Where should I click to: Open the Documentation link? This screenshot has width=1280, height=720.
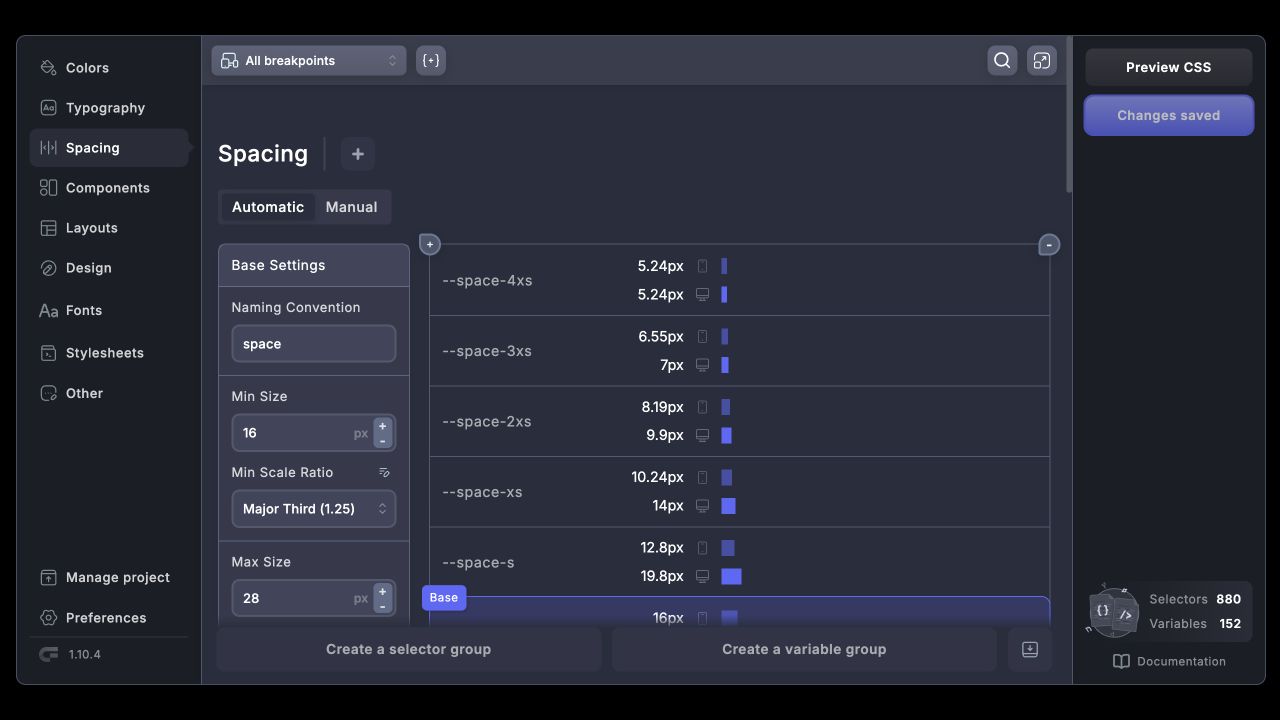coord(1169,662)
